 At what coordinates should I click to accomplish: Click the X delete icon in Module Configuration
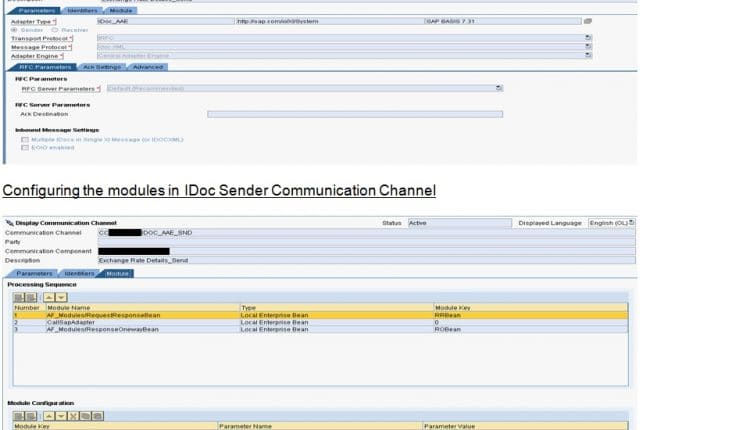tap(73, 416)
